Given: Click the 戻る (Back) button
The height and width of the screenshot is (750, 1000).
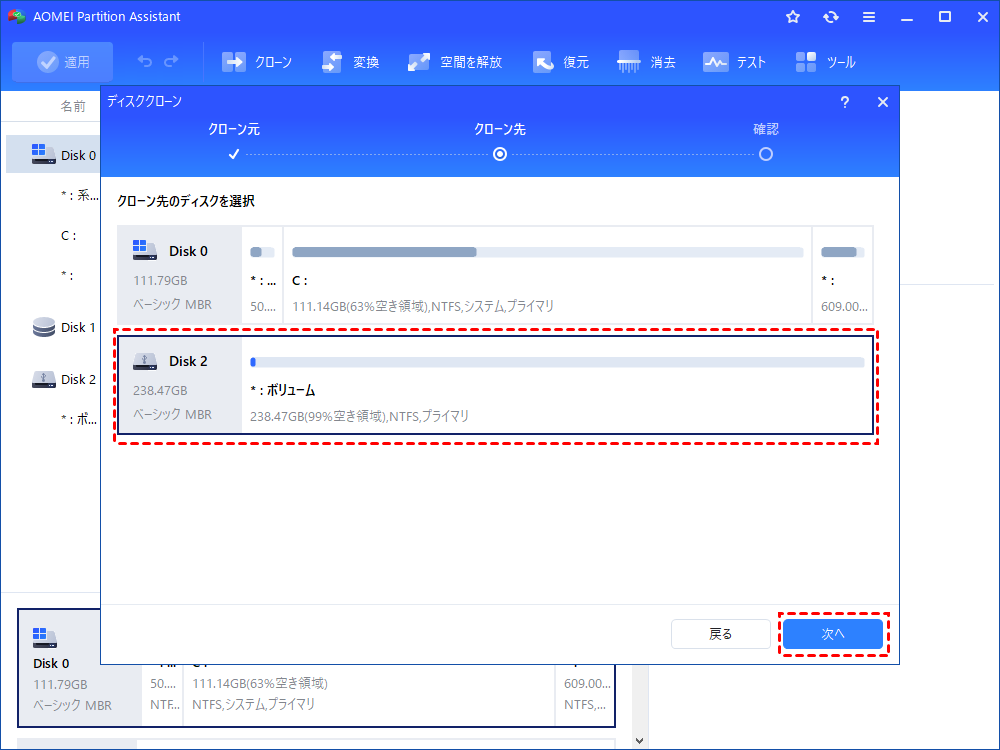Looking at the screenshot, I should click(720, 634).
